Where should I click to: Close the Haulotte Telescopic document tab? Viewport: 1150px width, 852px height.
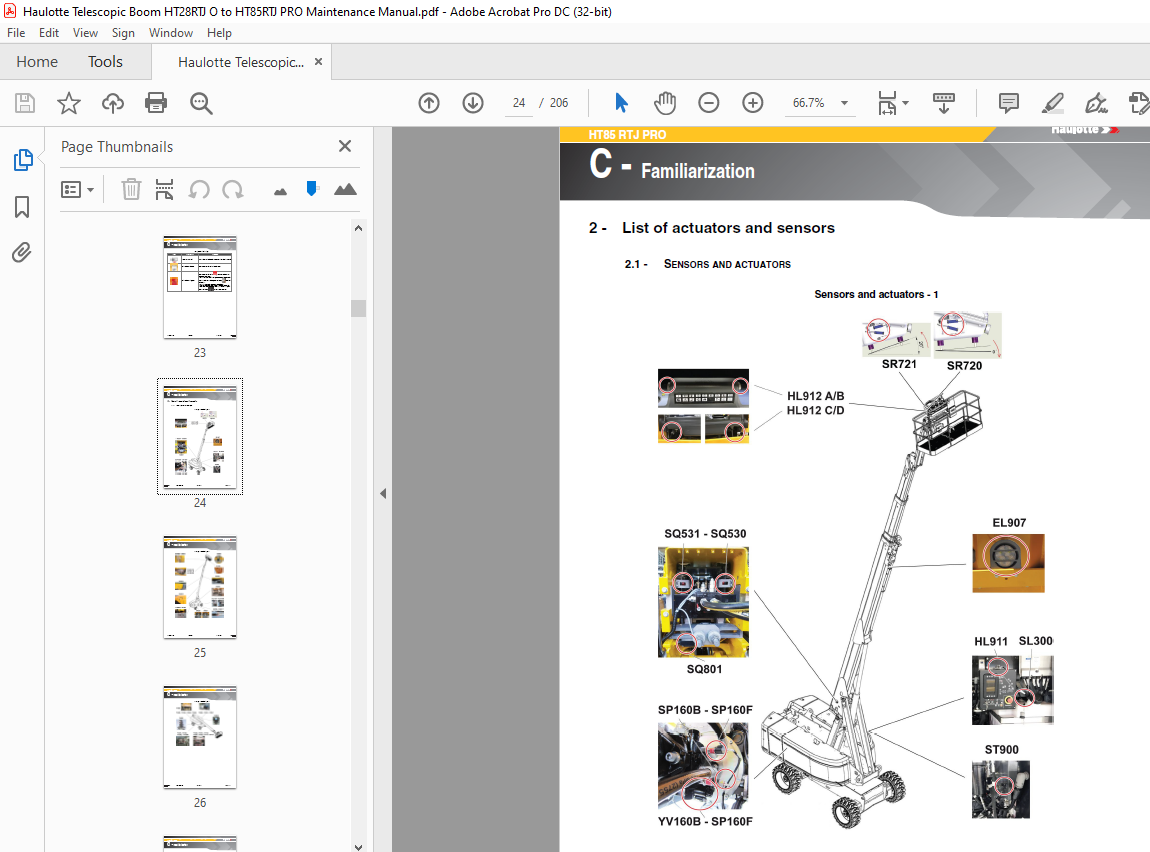(x=318, y=62)
